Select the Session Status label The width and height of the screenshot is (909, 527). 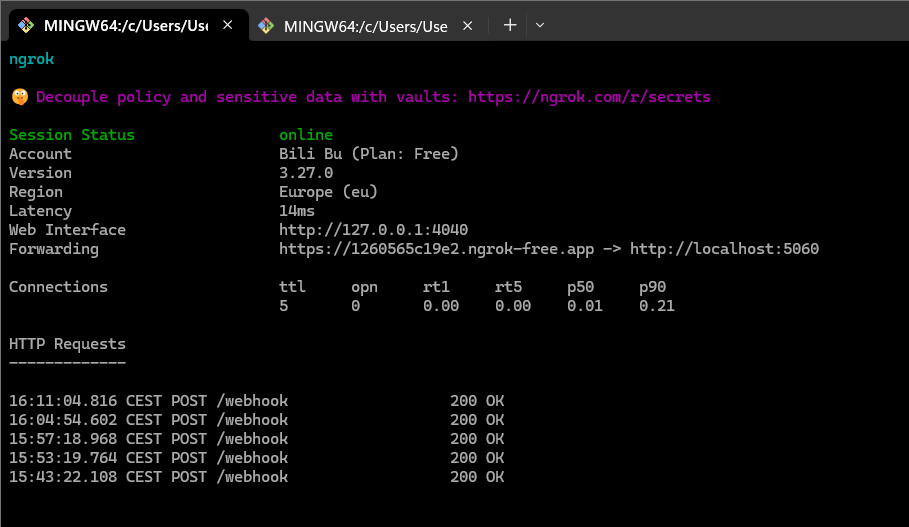coord(72,135)
